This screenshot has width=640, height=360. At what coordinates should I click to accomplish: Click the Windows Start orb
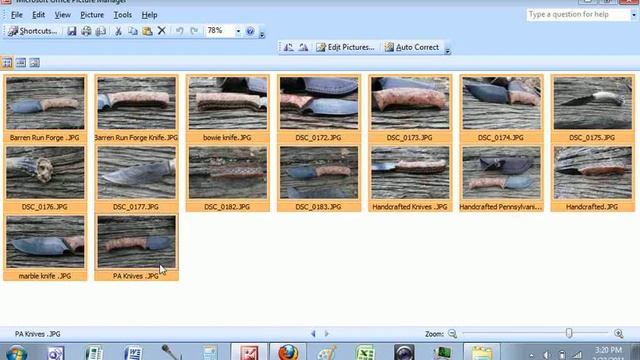tap(17, 353)
